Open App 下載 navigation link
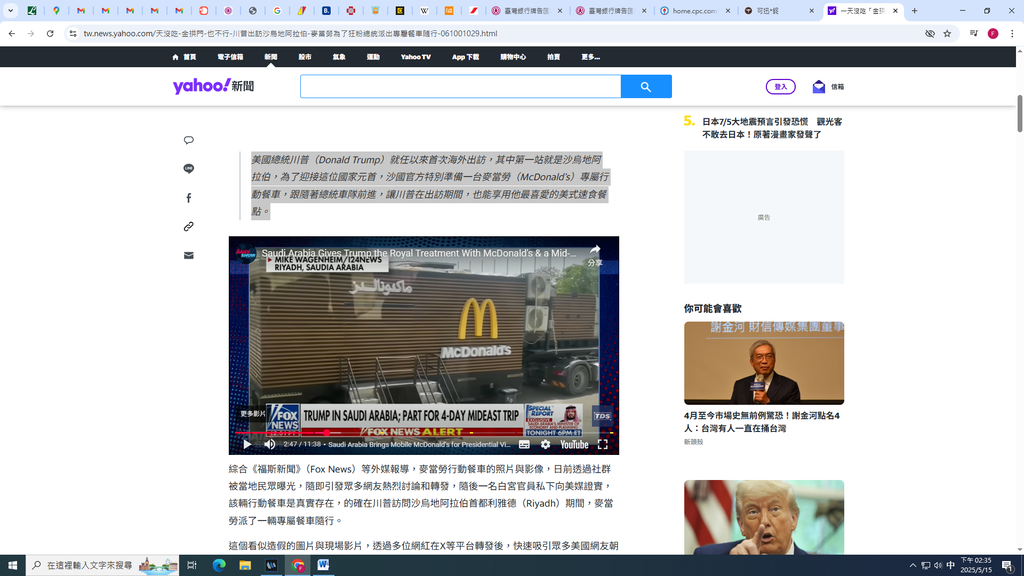The width and height of the screenshot is (1024, 576). pyautogui.click(x=466, y=57)
